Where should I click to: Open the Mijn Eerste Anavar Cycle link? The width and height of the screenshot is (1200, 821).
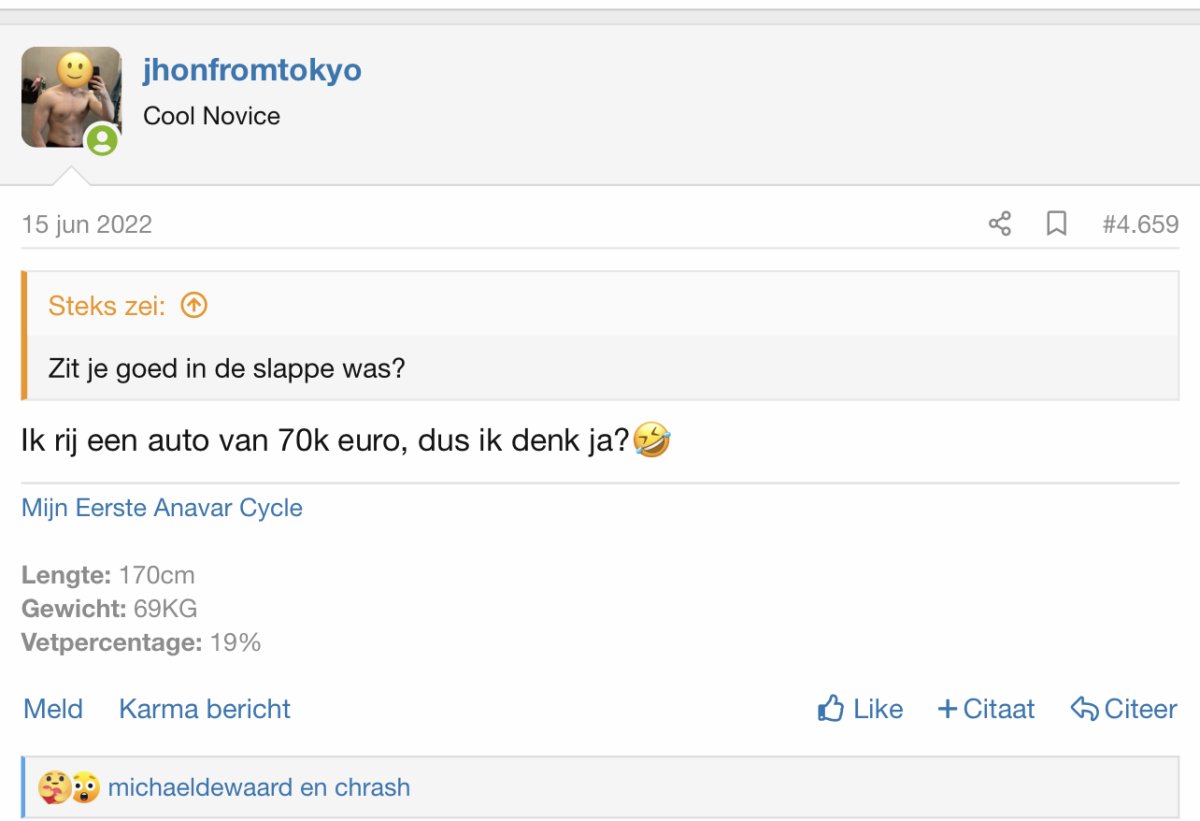pos(162,508)
